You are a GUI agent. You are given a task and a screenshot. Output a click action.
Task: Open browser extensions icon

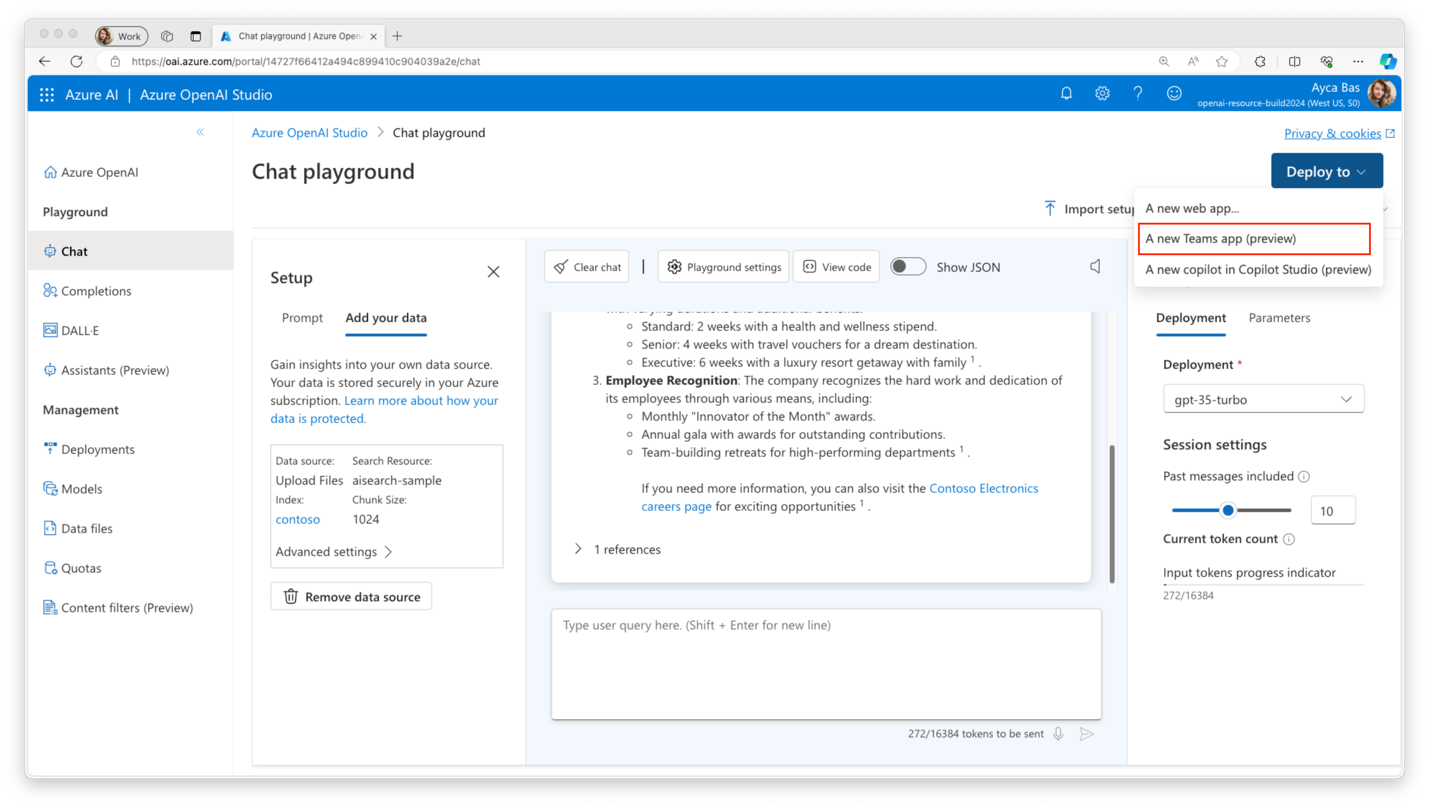[x=1260, y=61]
